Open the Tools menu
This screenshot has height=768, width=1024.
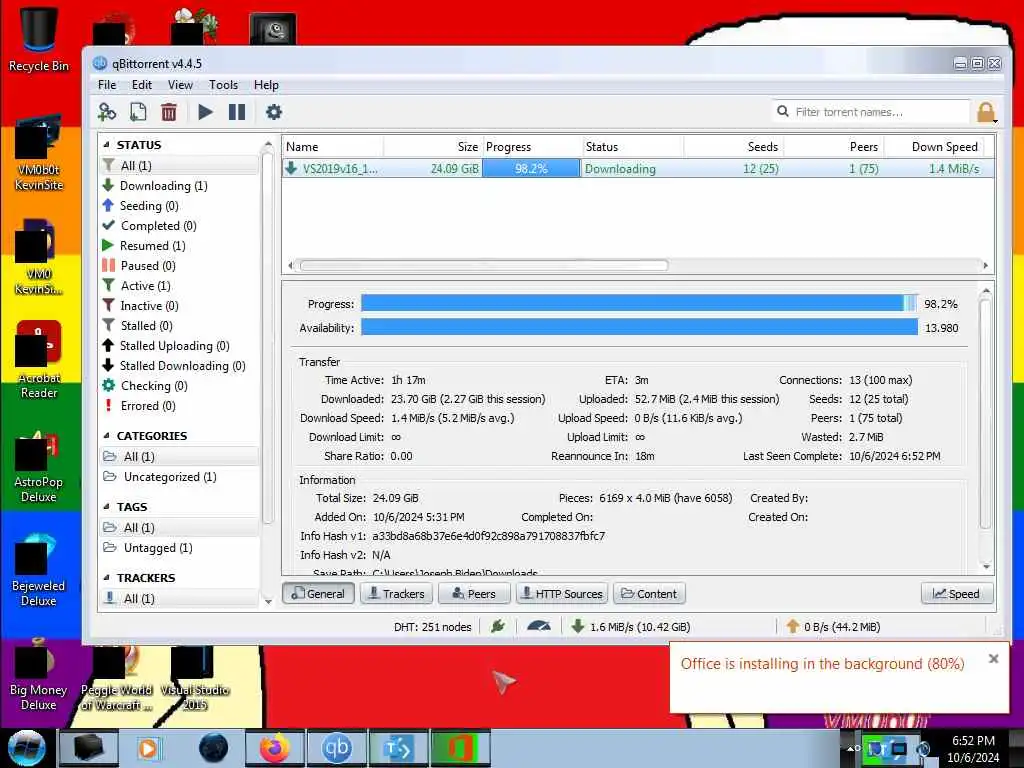[x=223, y=85]
